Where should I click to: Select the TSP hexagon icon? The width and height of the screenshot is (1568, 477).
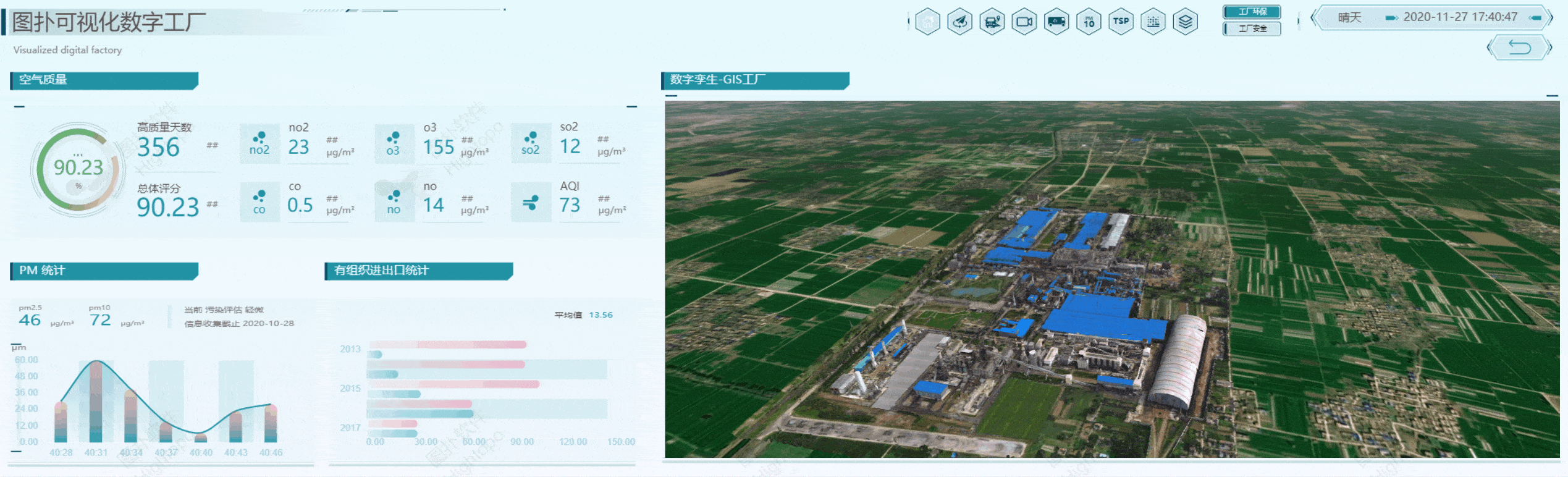pos(1121,22)
